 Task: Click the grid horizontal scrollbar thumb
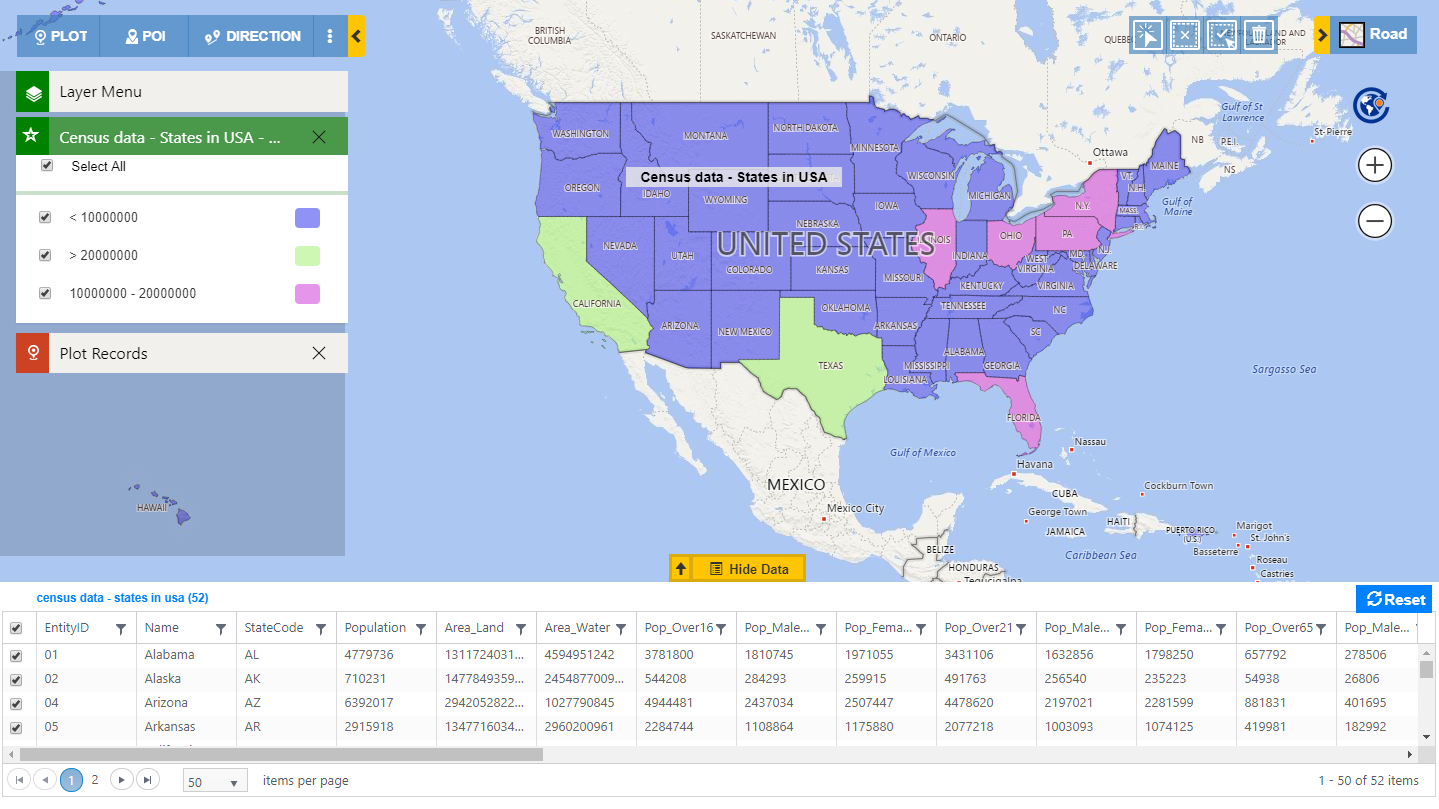coord(281,755)
